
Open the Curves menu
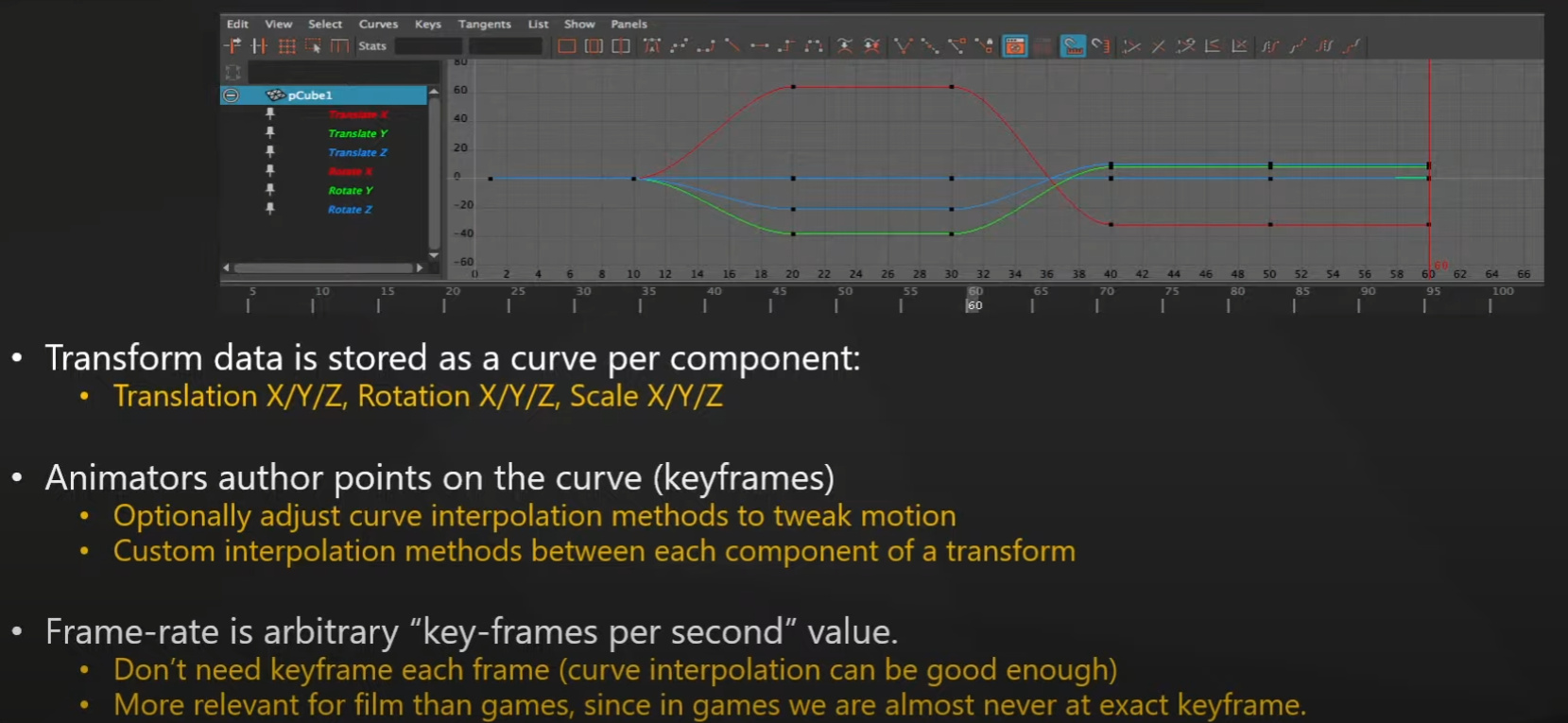(378, 24)
